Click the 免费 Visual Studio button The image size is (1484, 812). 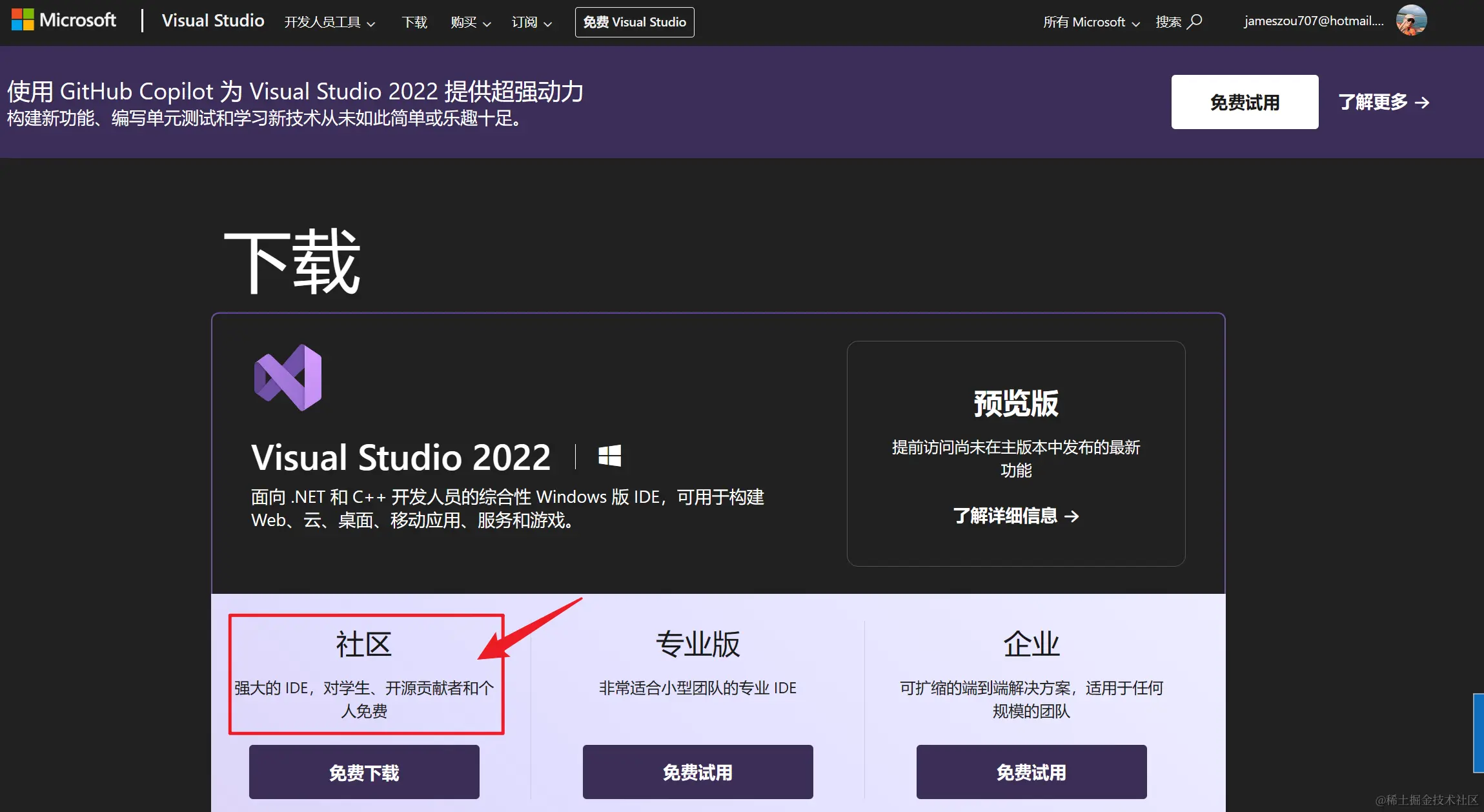635,23
